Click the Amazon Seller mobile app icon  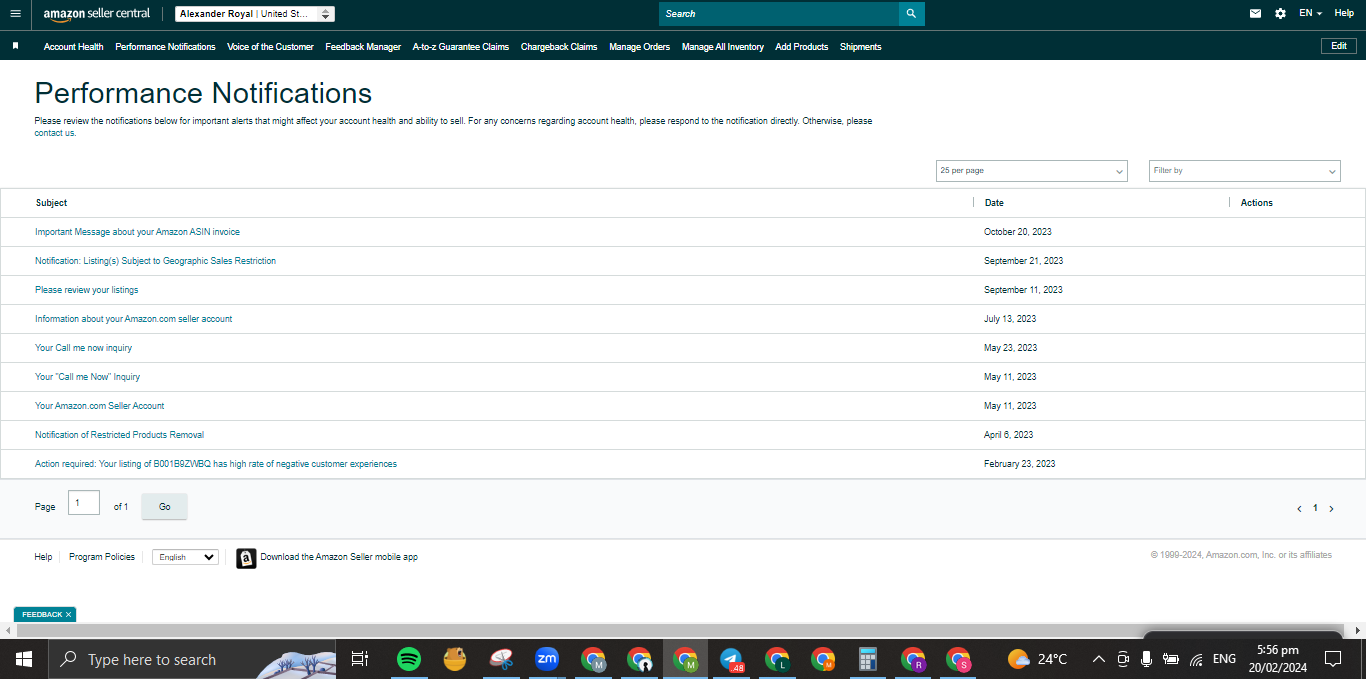pyautogui.click(x=246, y=558)
